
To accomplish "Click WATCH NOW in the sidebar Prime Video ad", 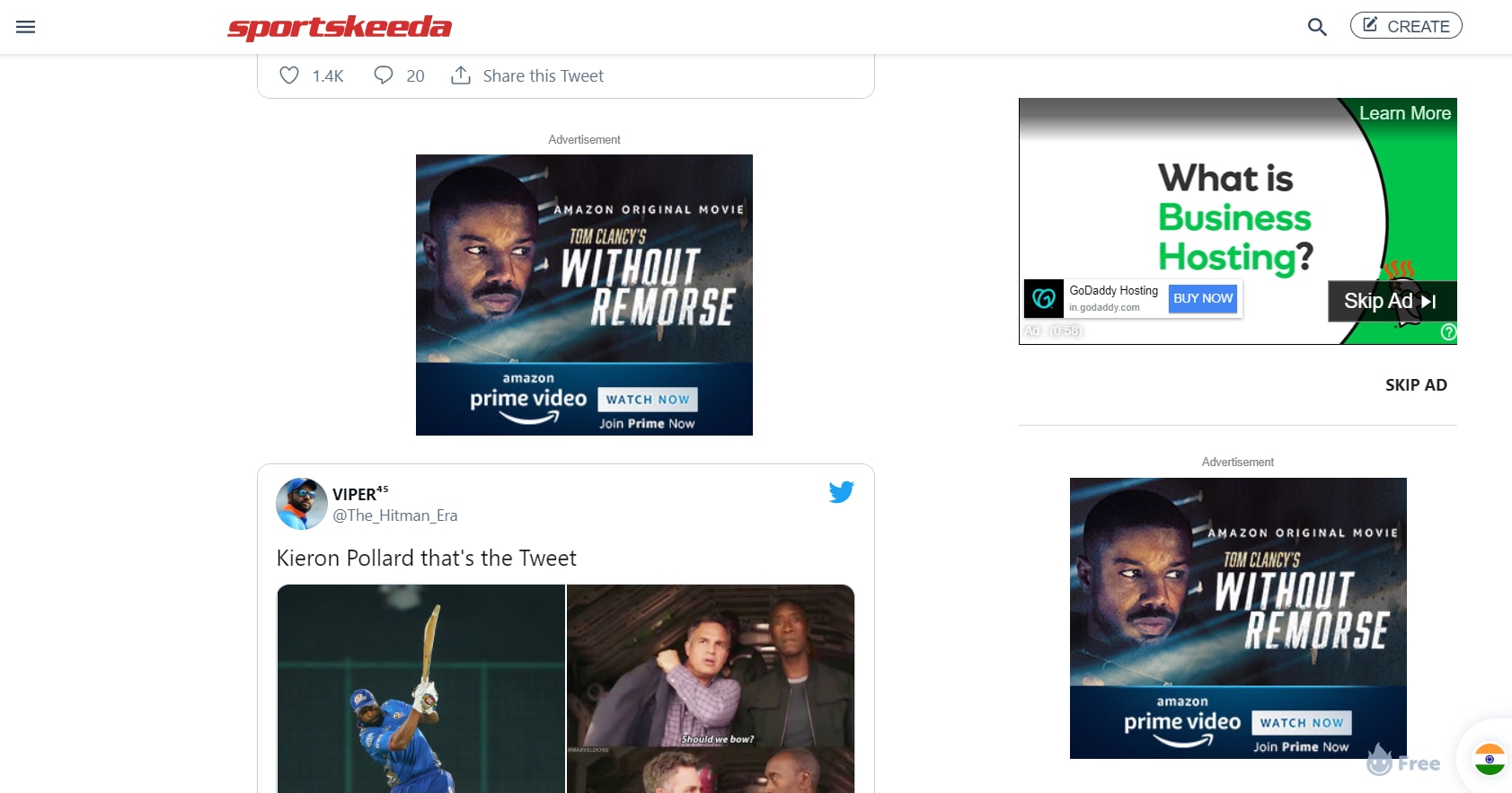I will pos(1302,723).
